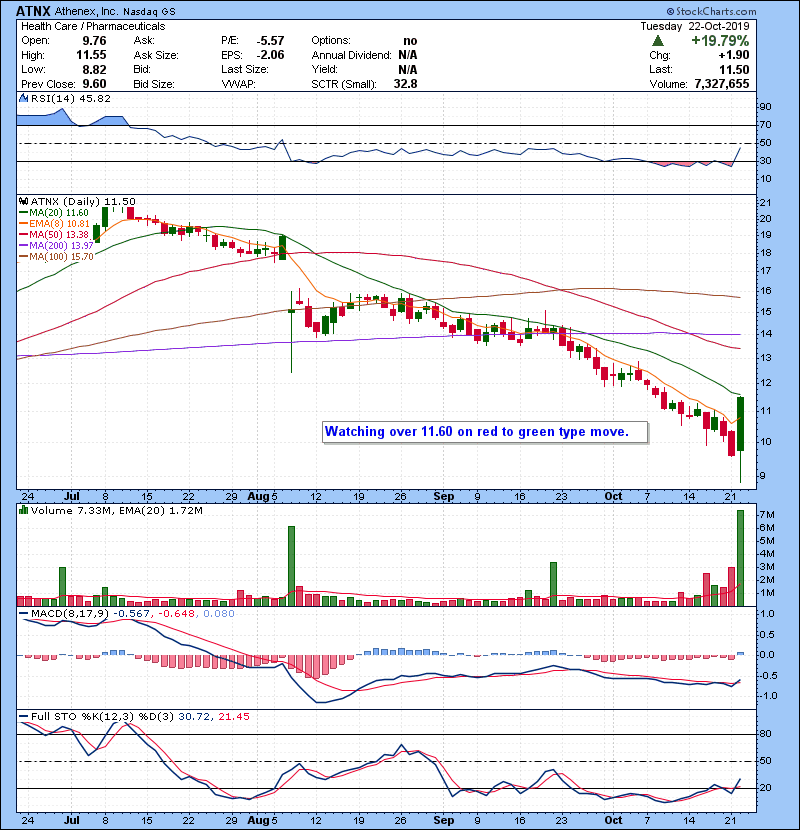Click the large green candle on Oct 22
Screen dimensions: 800x830
(740, 424)
